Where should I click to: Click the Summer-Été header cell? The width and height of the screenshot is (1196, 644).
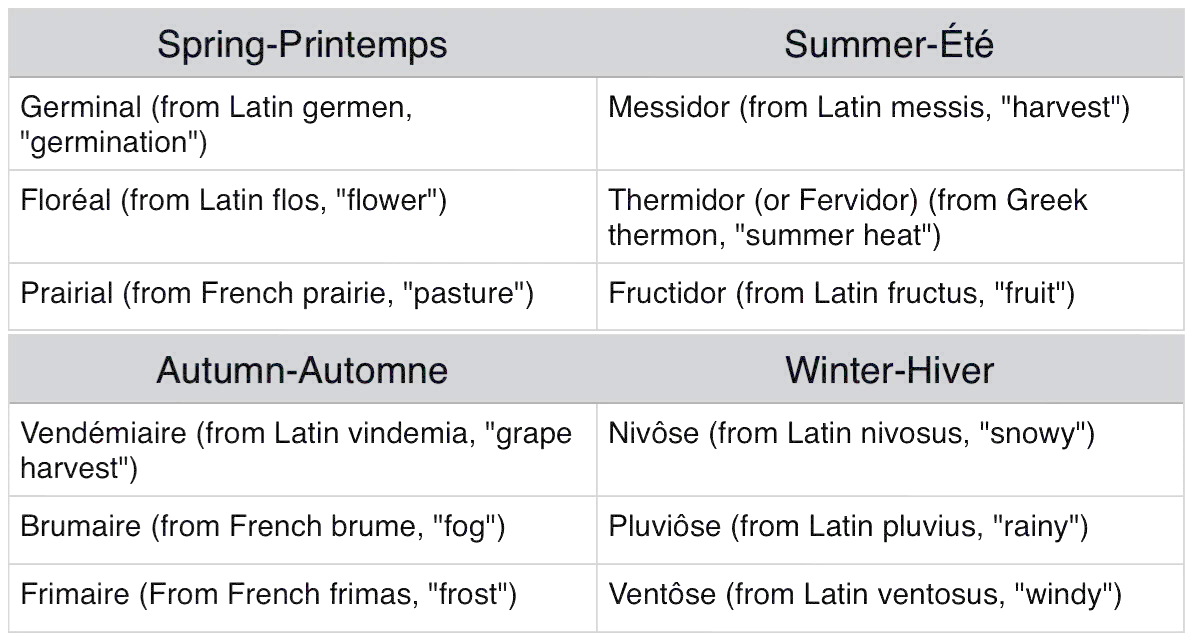tap(889, 45)
